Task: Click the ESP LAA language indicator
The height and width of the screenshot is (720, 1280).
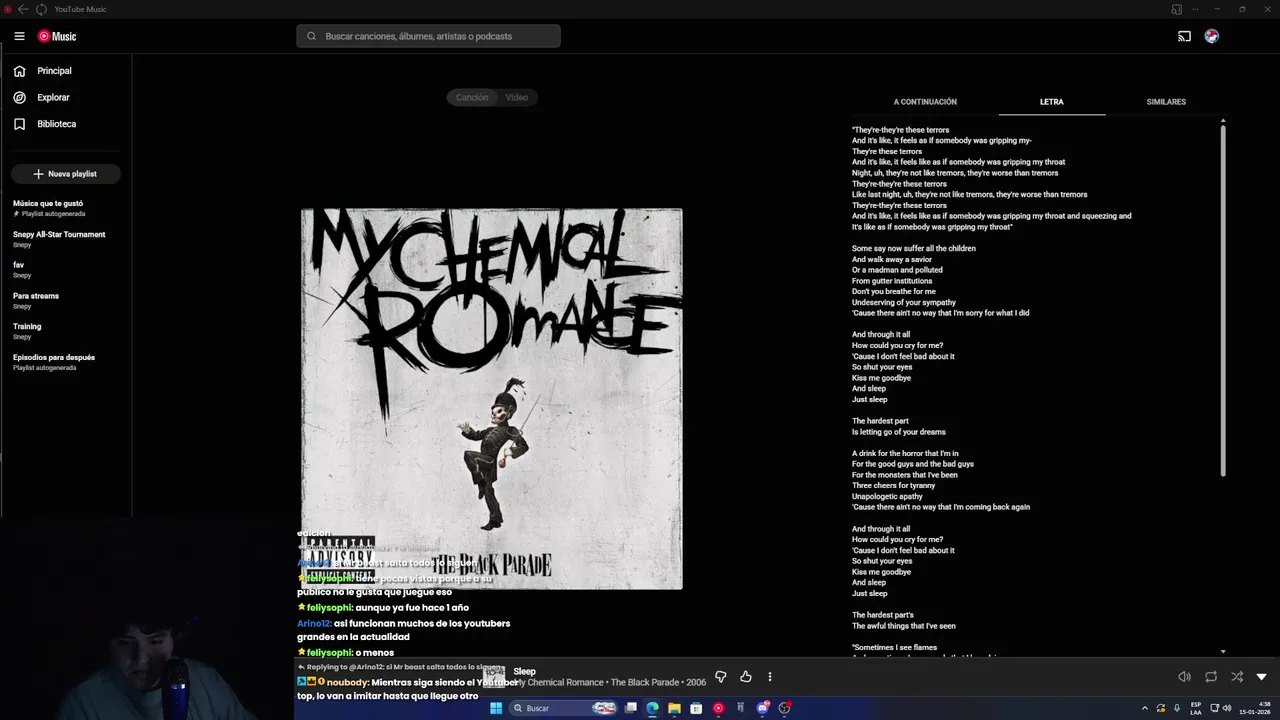Action: coord(1196,708)
